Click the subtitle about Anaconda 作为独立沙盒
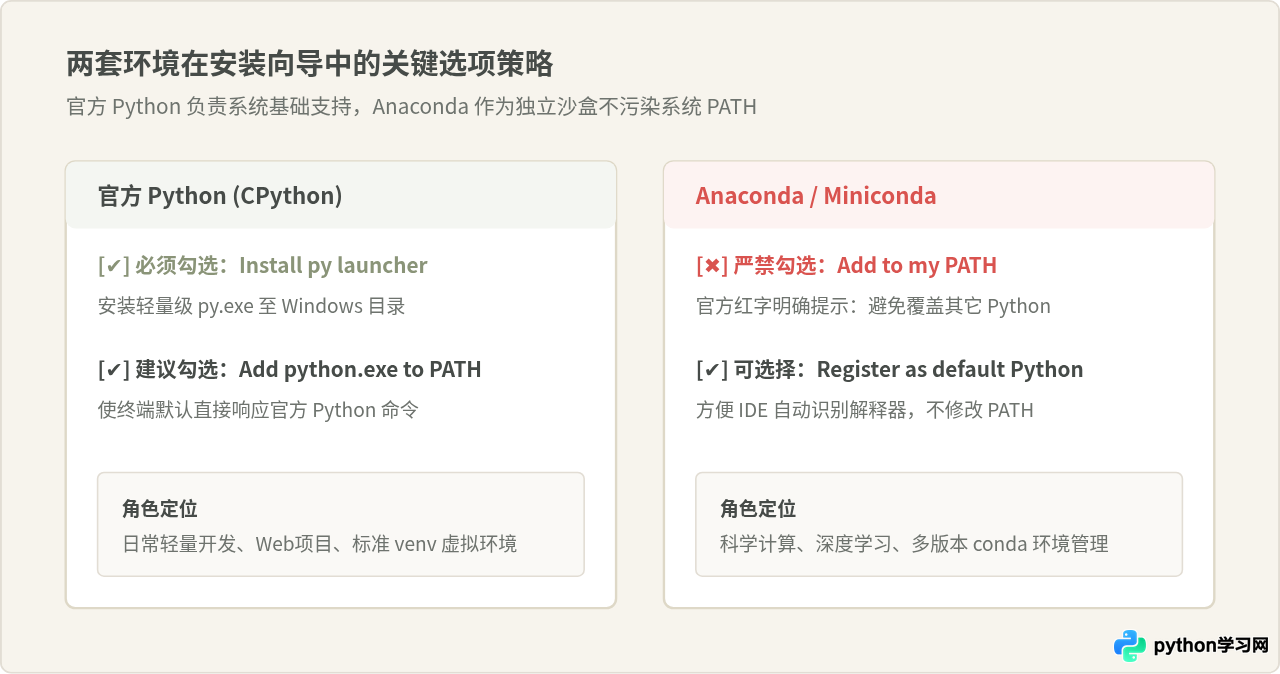Viewport: 1280px width, 674px height. (411, 106)
